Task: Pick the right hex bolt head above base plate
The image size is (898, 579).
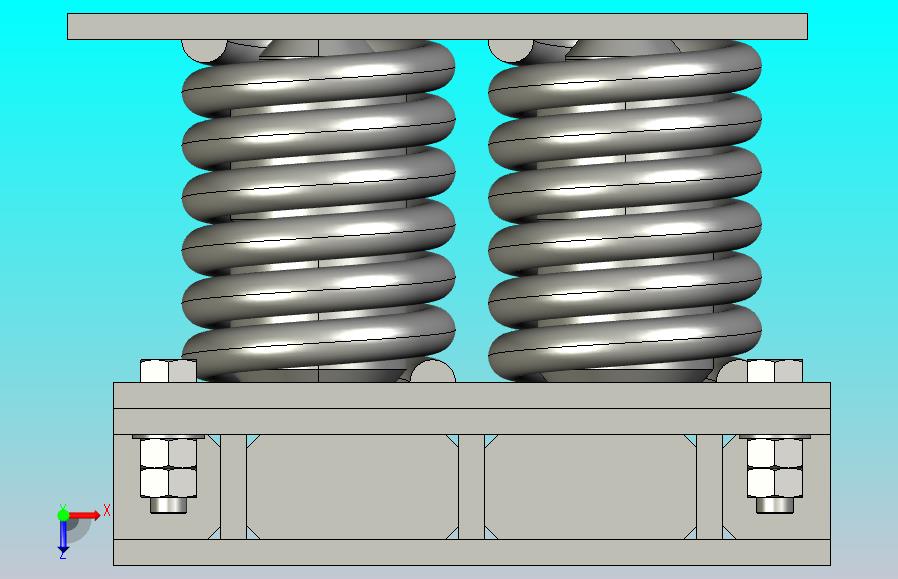Action: 775,371
